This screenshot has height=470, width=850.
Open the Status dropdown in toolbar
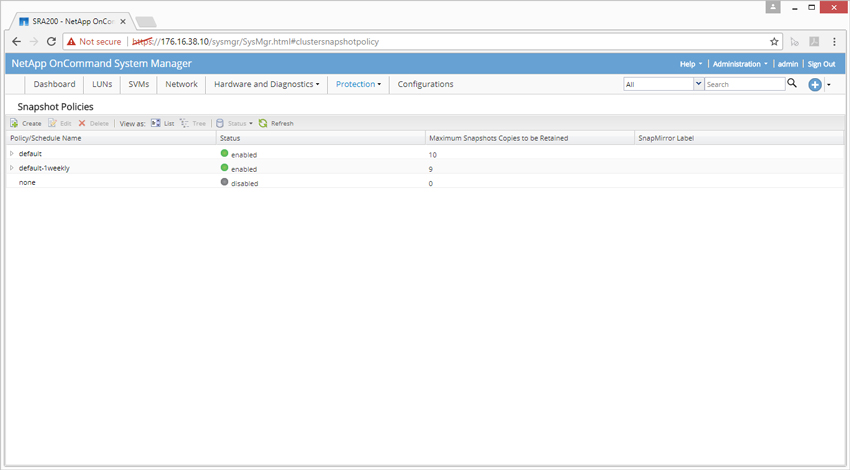pyautogui.click(x=234, y=123)
